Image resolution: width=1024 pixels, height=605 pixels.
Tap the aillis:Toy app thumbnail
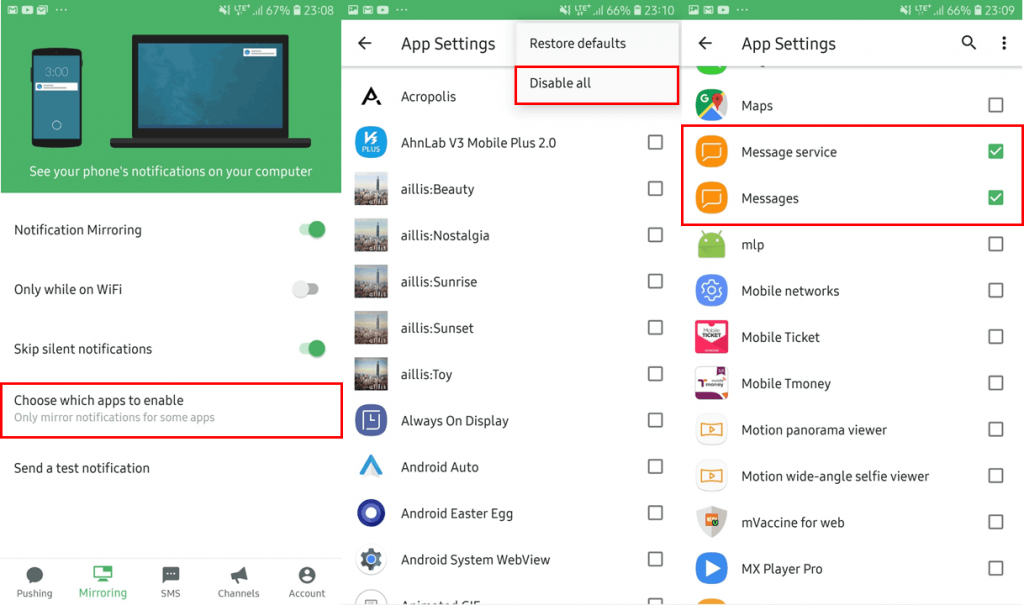pyautogui.click(x=371, y=374)
